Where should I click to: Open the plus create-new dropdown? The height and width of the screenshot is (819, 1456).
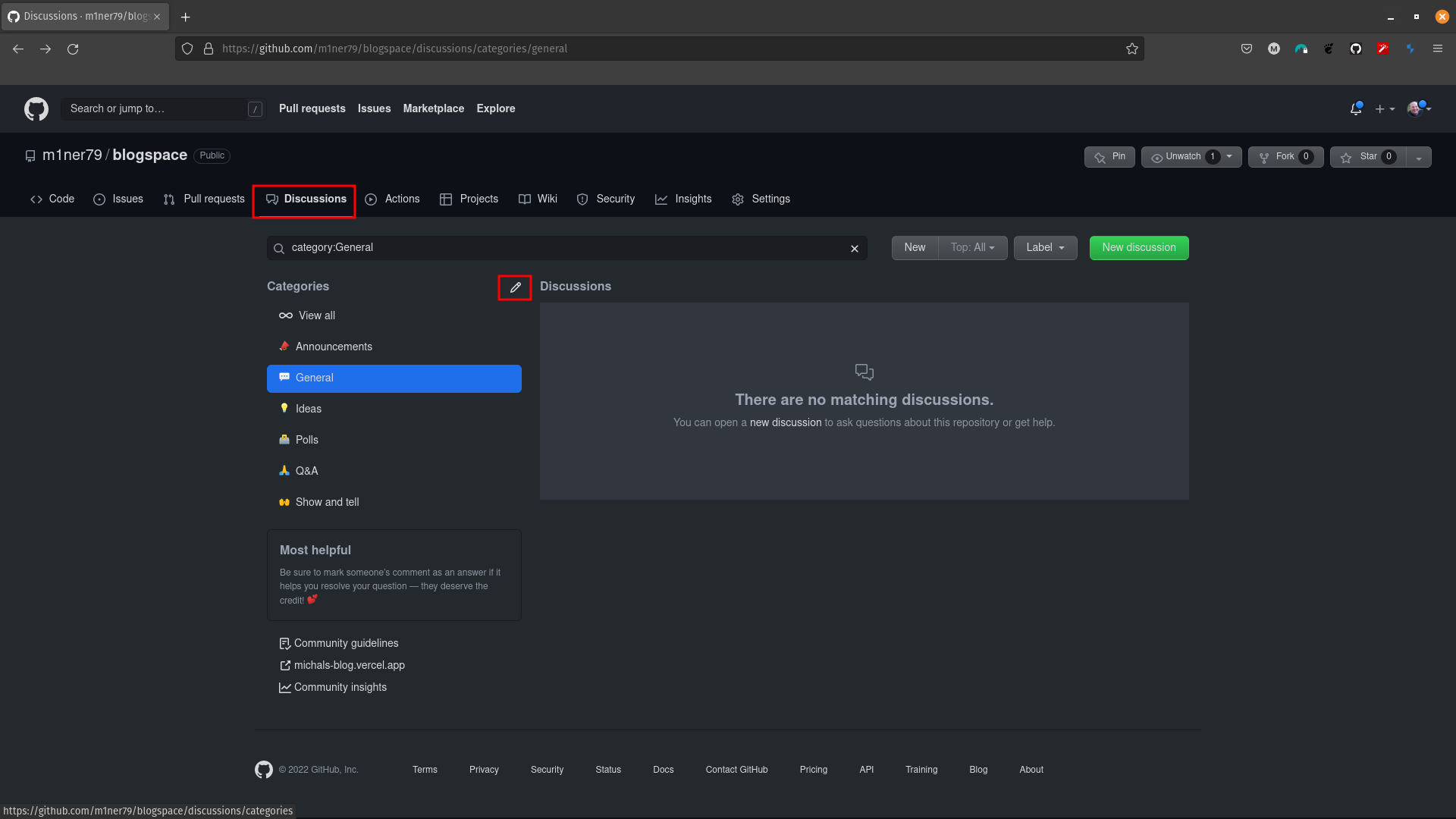1385,109
